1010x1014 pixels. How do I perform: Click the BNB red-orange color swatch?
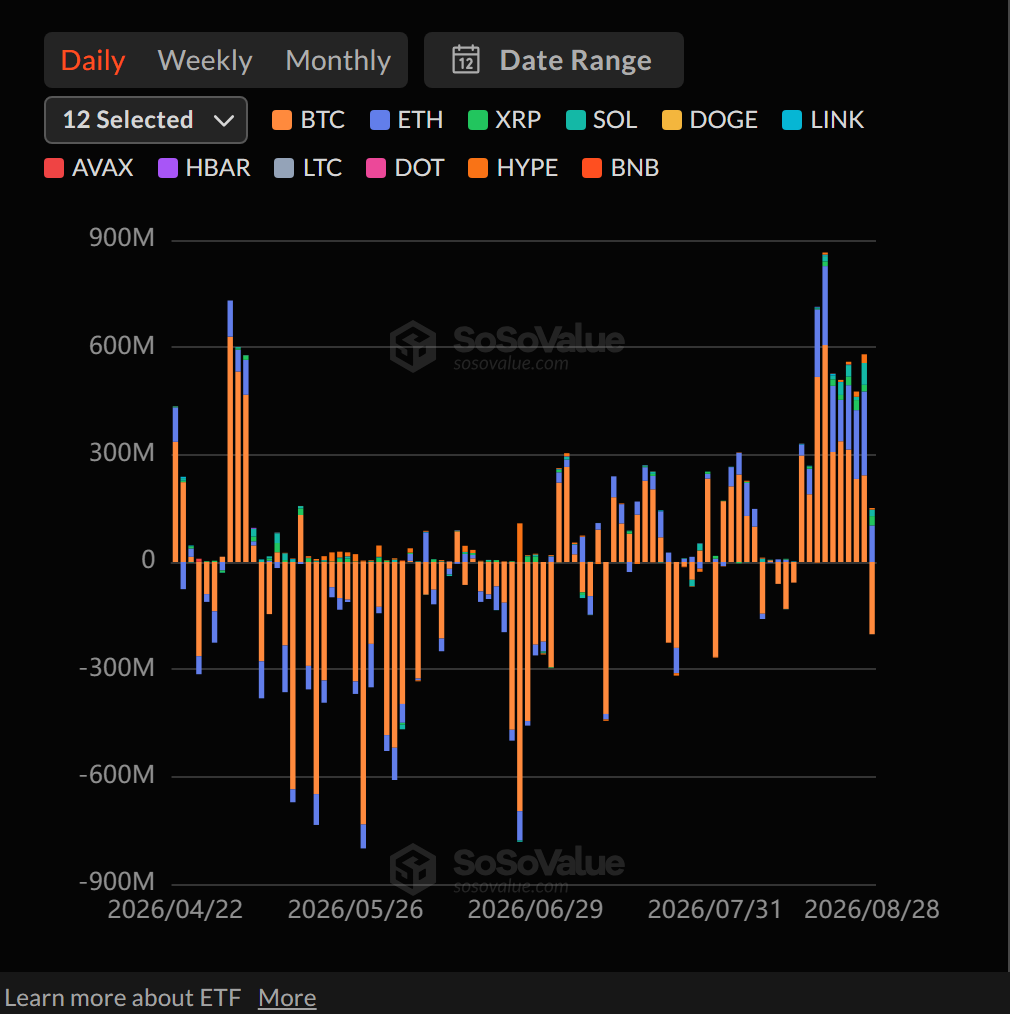click(x=592, y=168)
